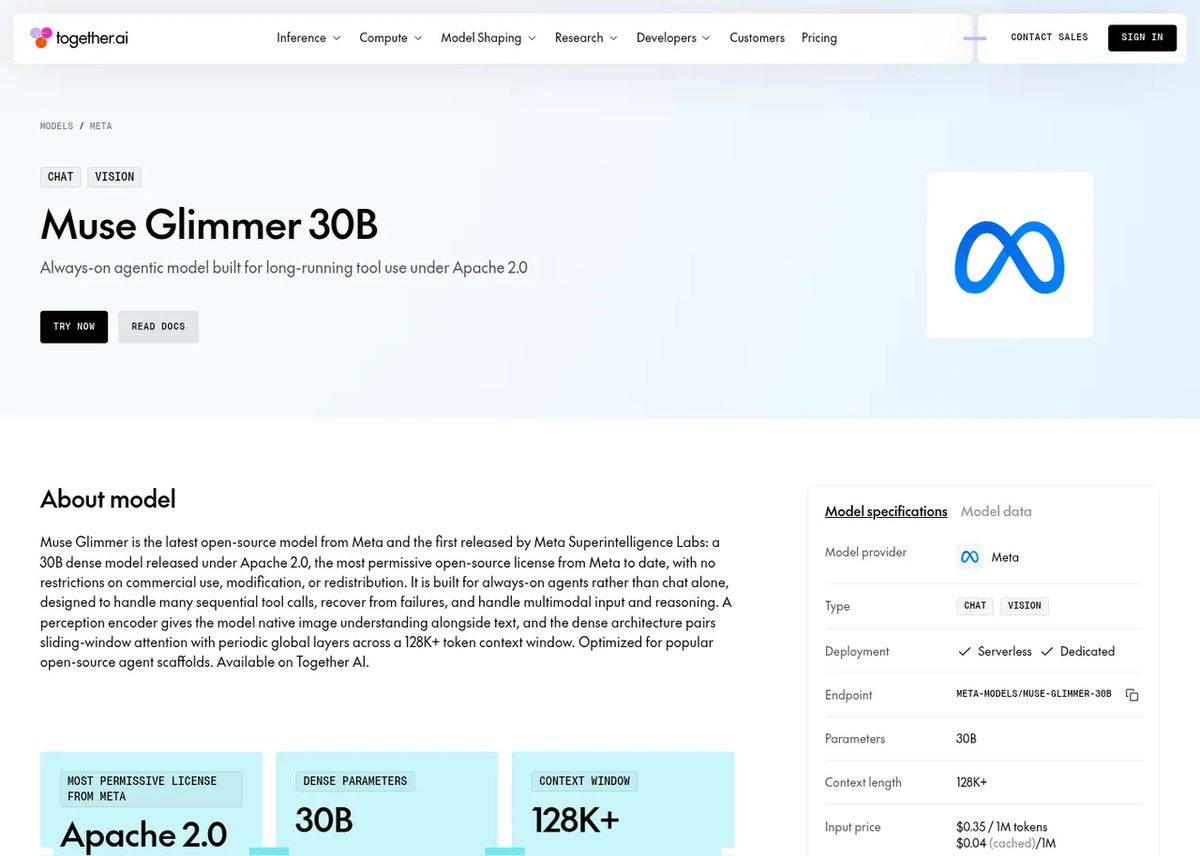Click the Muse Glimmer 30B heading
Viewport: 1200px width, 856px height.
pos(209,225)
